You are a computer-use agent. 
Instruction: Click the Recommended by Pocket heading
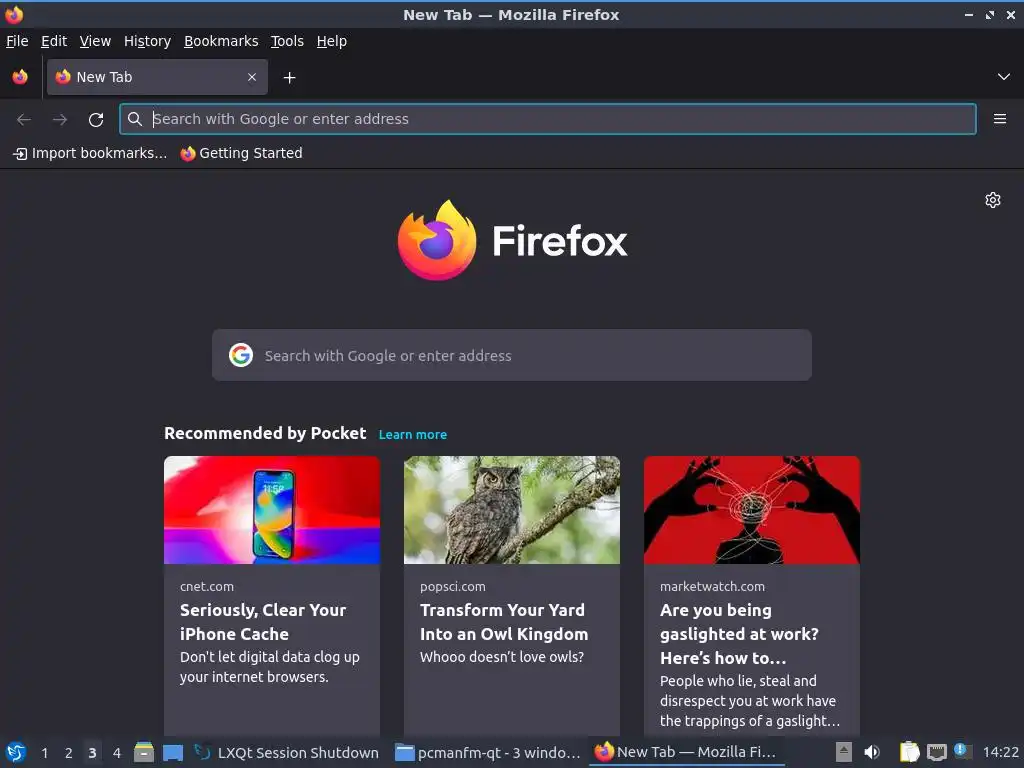tap(265, 434)
